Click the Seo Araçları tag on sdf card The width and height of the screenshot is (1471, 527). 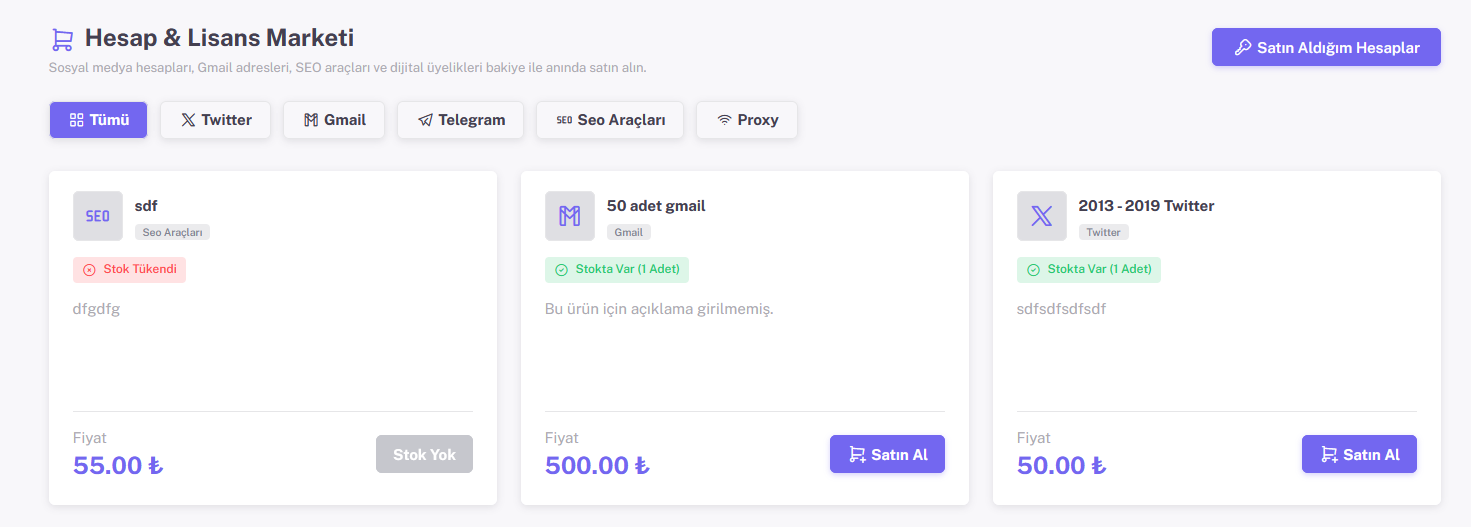tap(172, 232)
